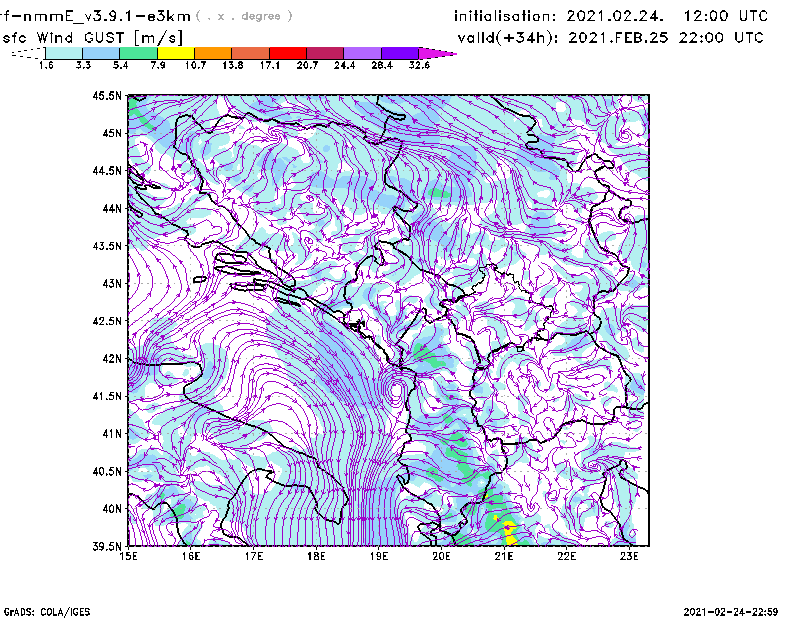Click the legend value 24.4
800x618 pixels.
tap(344, 65)
